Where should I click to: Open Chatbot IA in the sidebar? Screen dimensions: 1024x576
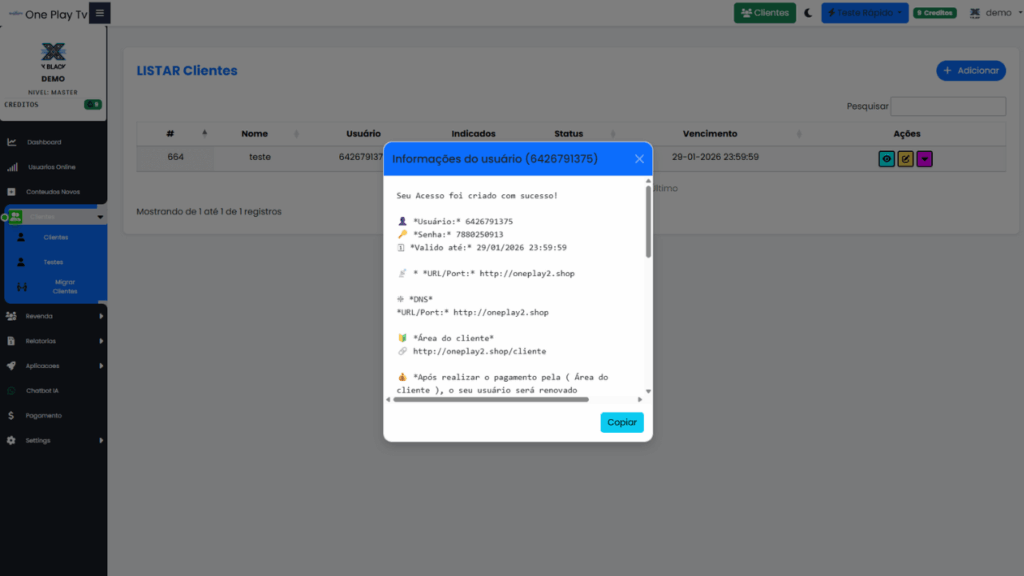pos(42,391)
